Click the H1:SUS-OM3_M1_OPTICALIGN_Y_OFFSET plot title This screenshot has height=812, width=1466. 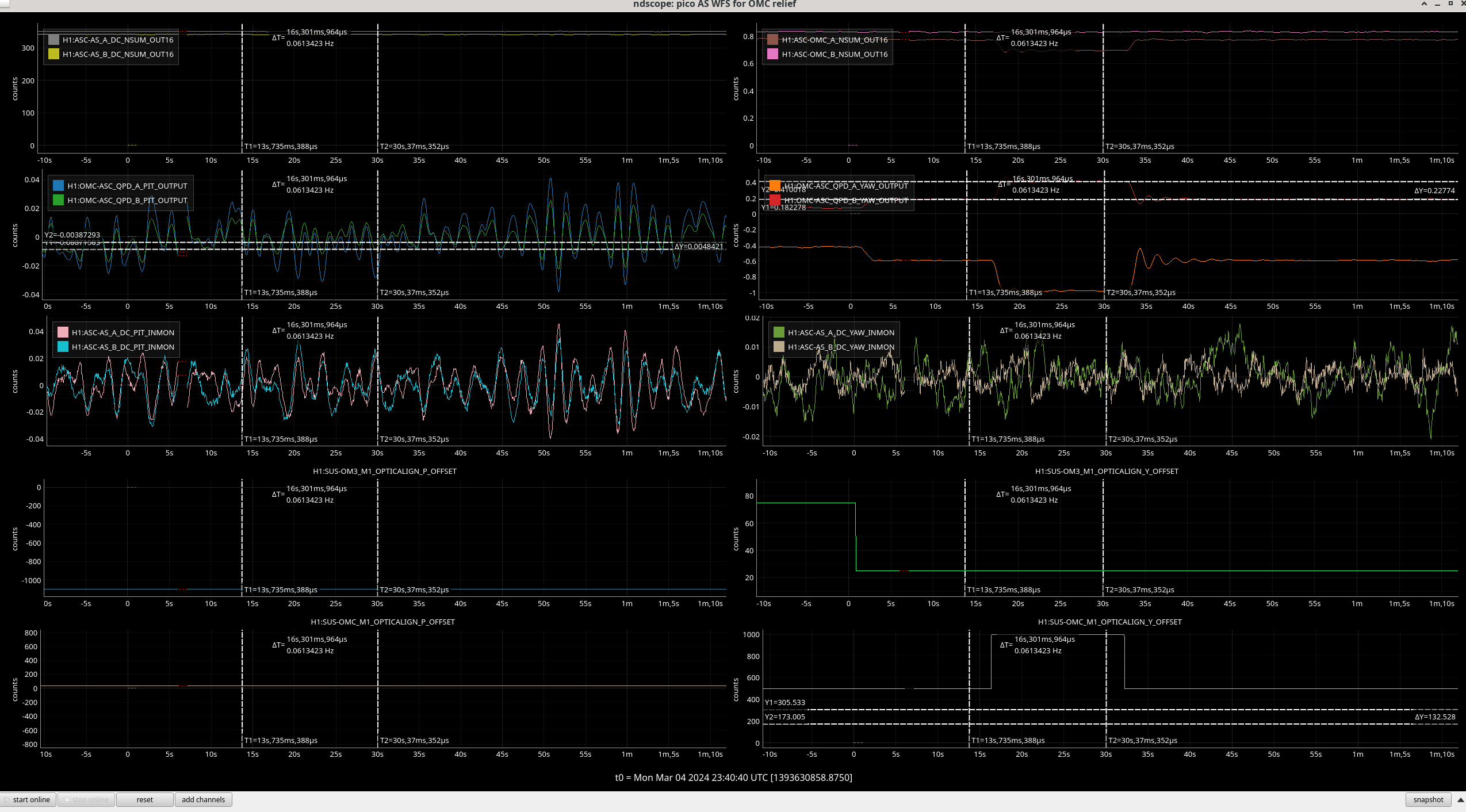[x=1106, y=471]
